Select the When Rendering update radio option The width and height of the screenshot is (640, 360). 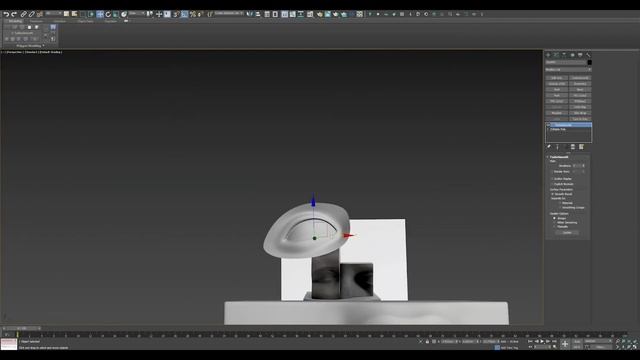pos(554,222)
